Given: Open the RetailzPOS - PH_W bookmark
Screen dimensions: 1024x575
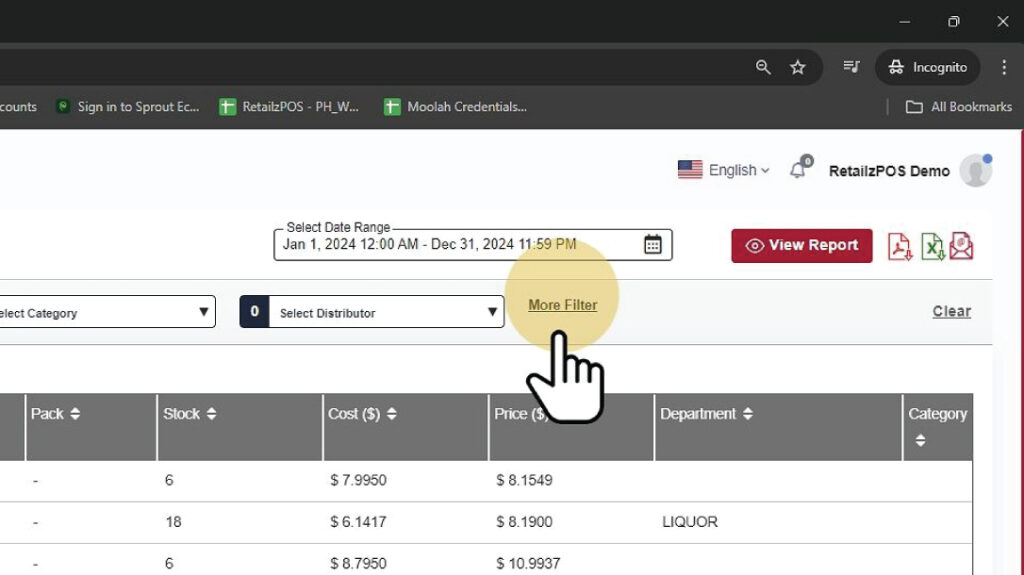Looking at the screenshot, I should (289, 107).
